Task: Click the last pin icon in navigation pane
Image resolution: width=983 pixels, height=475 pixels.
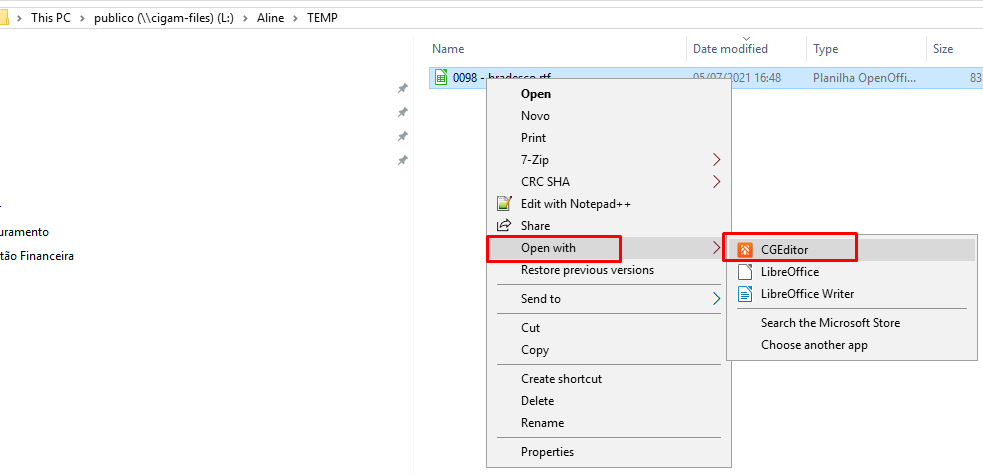Action: (403, 160)
